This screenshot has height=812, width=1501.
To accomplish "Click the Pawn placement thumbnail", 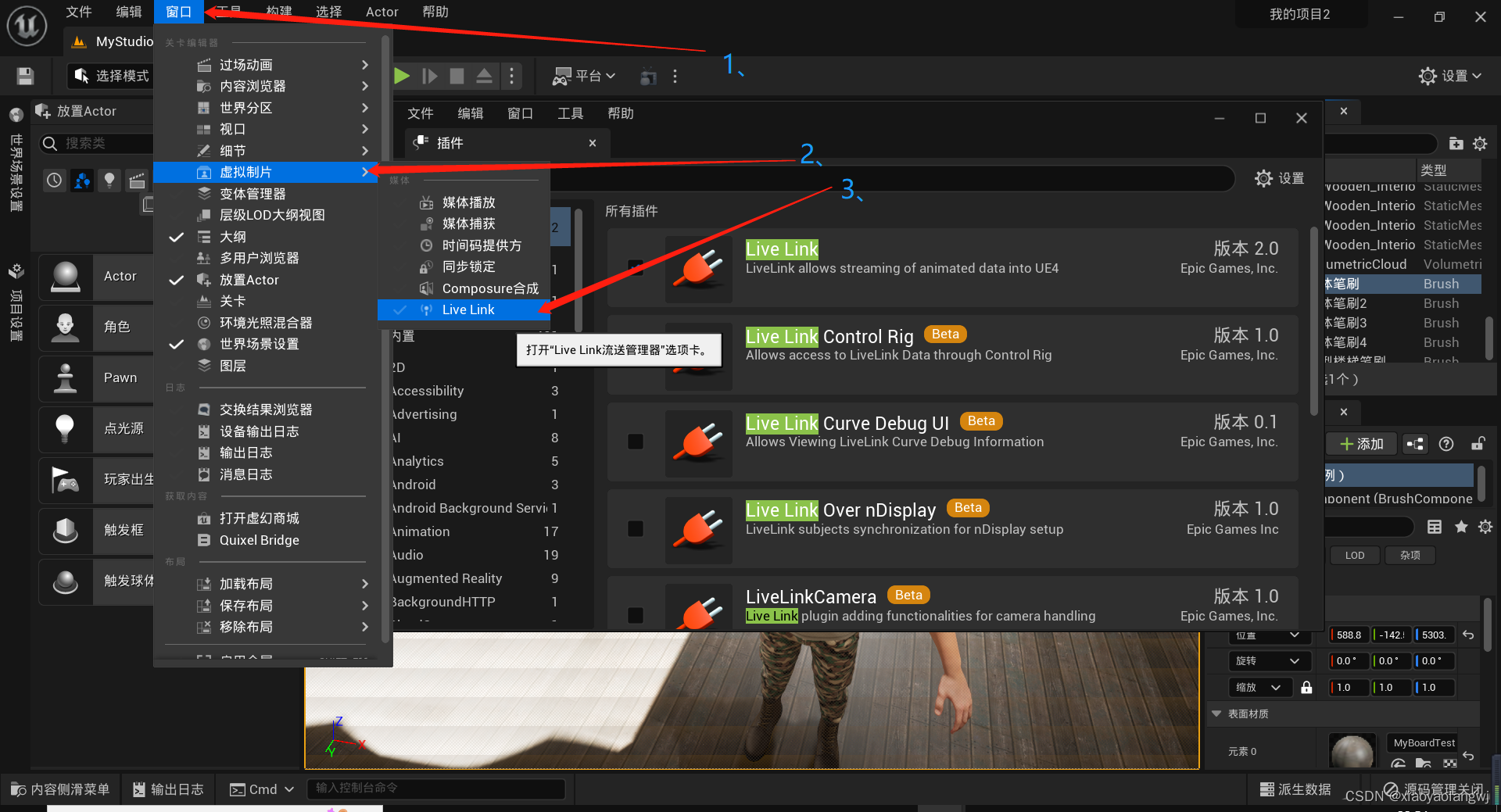I will (66, 378).
